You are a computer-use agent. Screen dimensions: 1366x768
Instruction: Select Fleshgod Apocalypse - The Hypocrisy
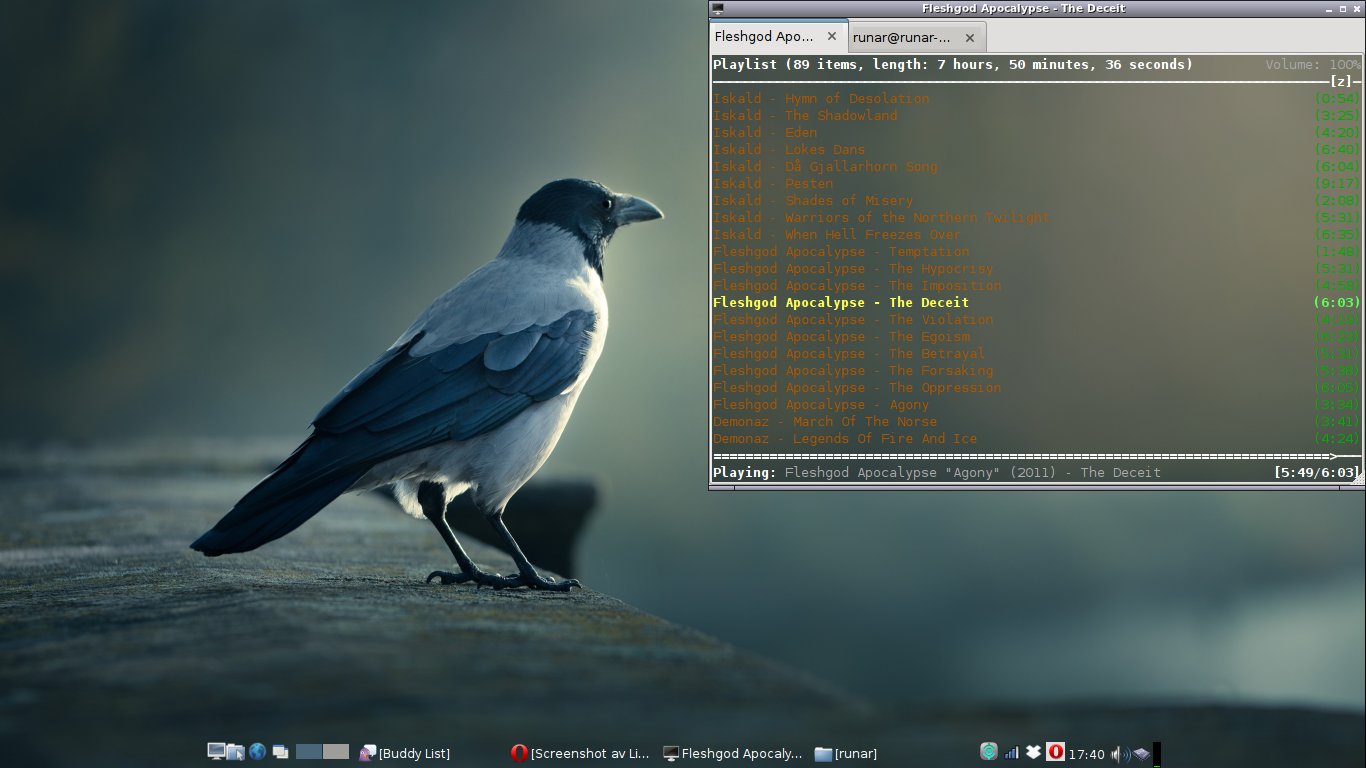tap(853, 268)
